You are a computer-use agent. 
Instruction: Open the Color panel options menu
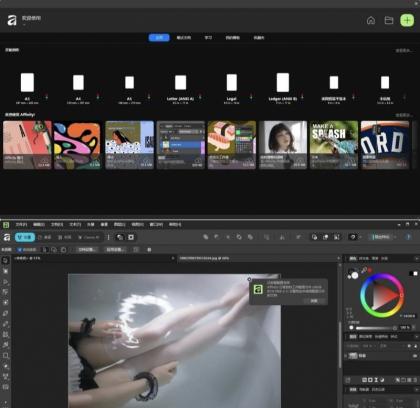(416, 258)
